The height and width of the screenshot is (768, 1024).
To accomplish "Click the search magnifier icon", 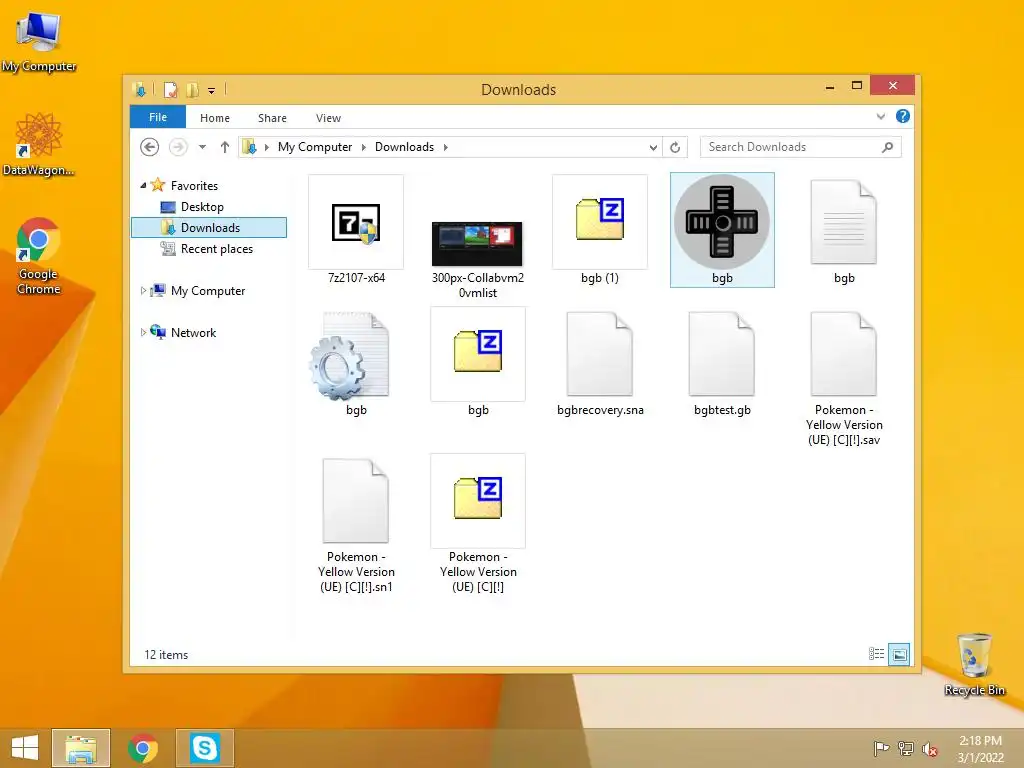I will click(888, 147).
